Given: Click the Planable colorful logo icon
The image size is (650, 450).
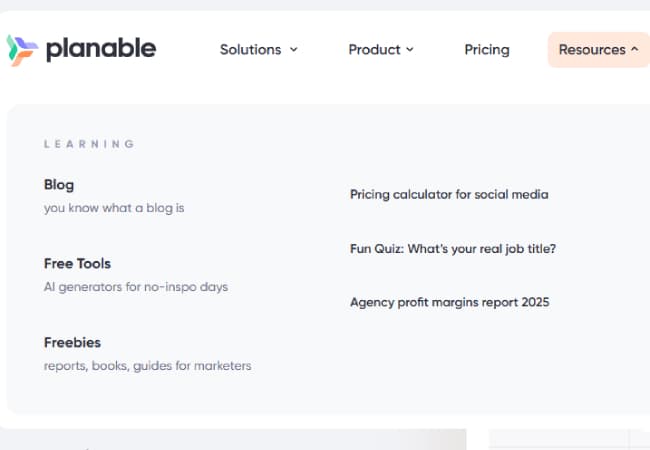Looking at the screenshot, I should (x=22, y=49).
